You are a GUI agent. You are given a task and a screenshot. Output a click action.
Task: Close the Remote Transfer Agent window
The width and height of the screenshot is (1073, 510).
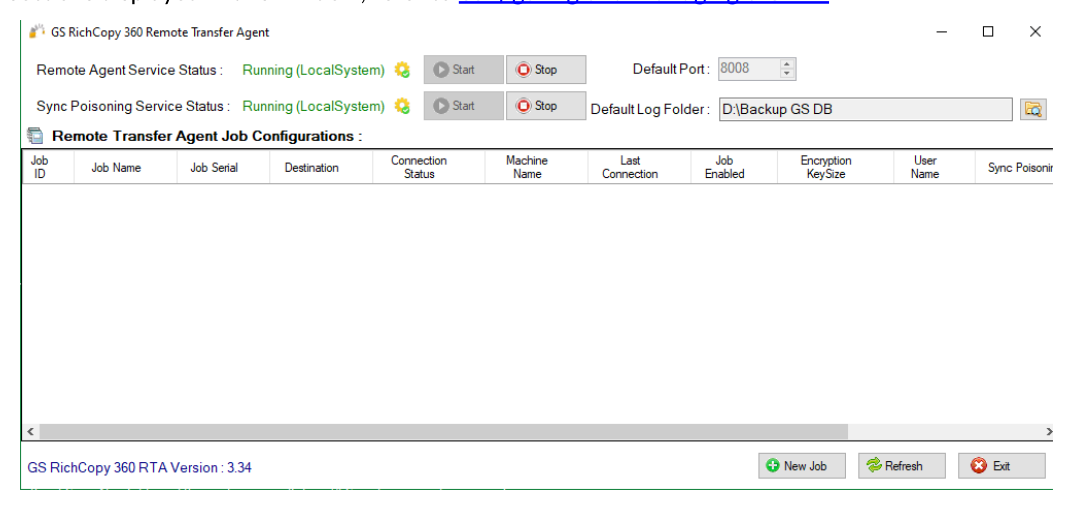point(1035,31)
